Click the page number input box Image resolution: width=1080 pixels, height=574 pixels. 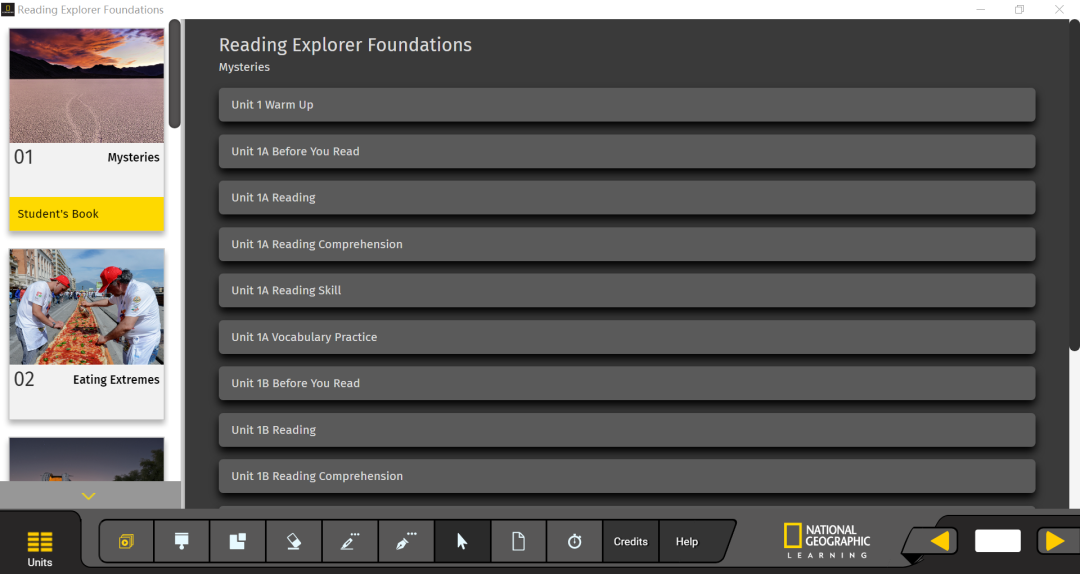click(x=997, y=541)
